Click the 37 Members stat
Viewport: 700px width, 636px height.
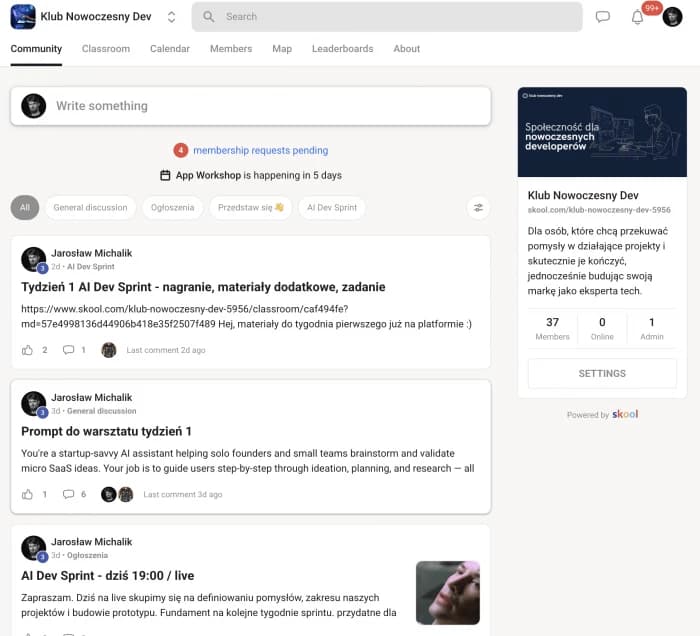point(552,328)
